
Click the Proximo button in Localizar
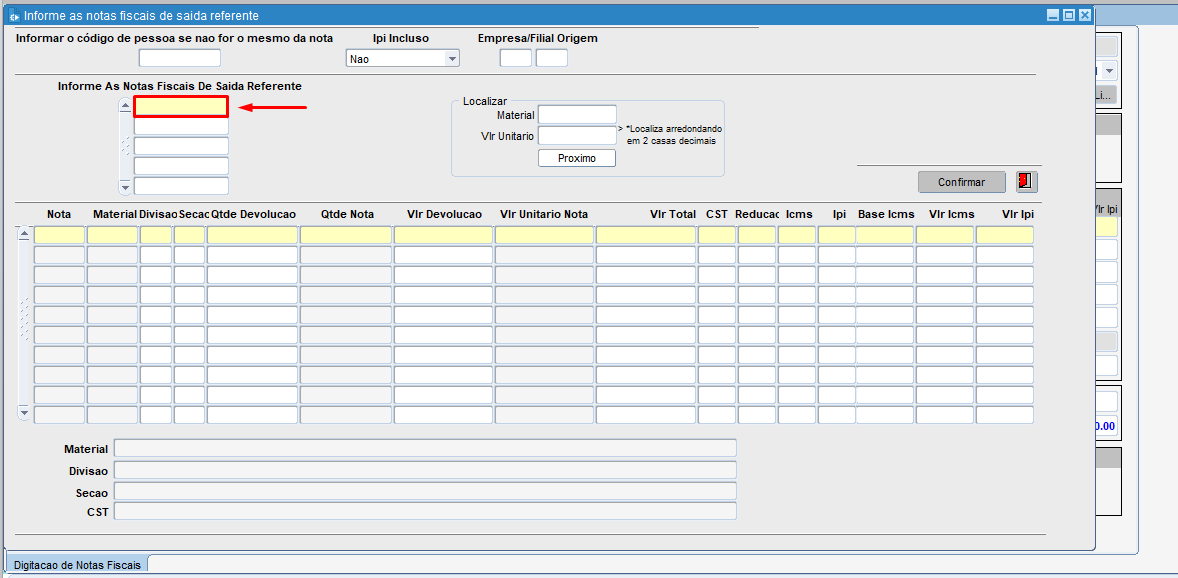577,159
